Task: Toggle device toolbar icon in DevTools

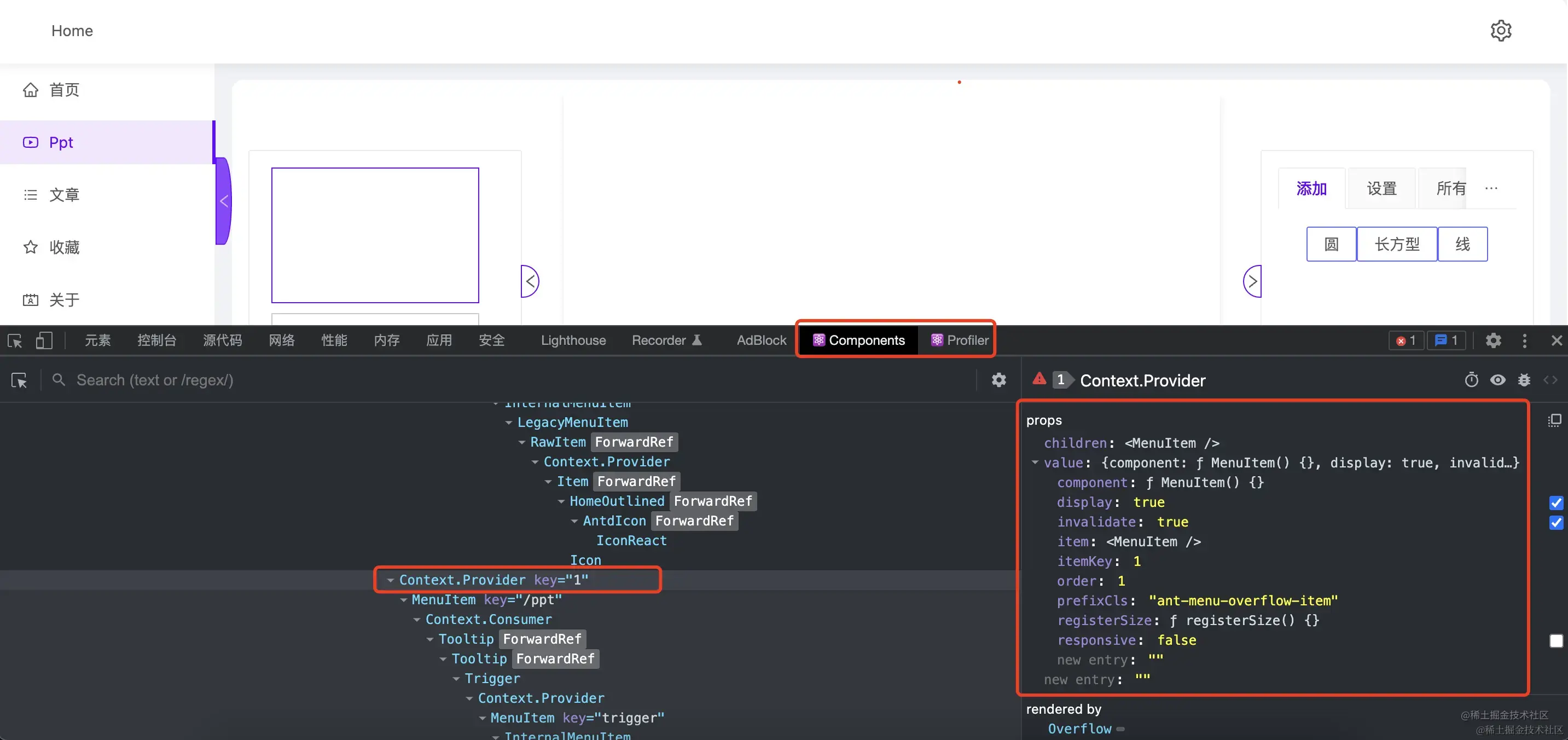Action: pos(44,340)
